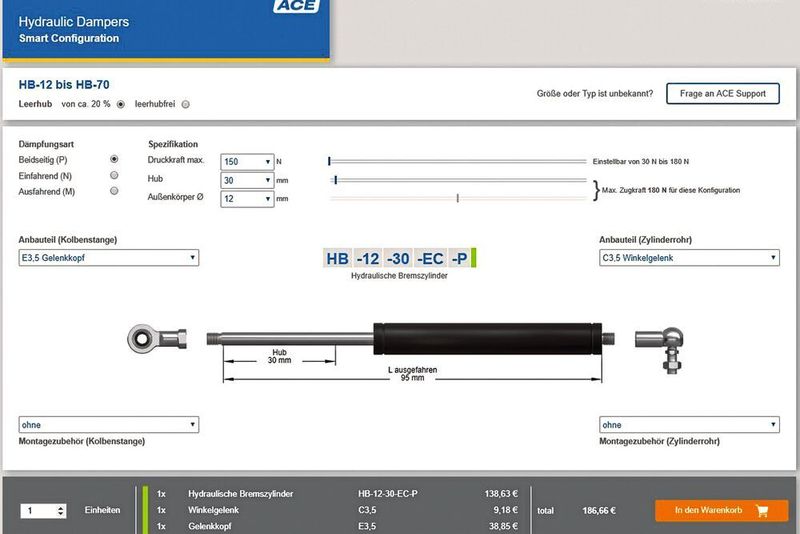Click the 'Größe oder Typ ist unbekannt?' text

(x=595, y=93)
